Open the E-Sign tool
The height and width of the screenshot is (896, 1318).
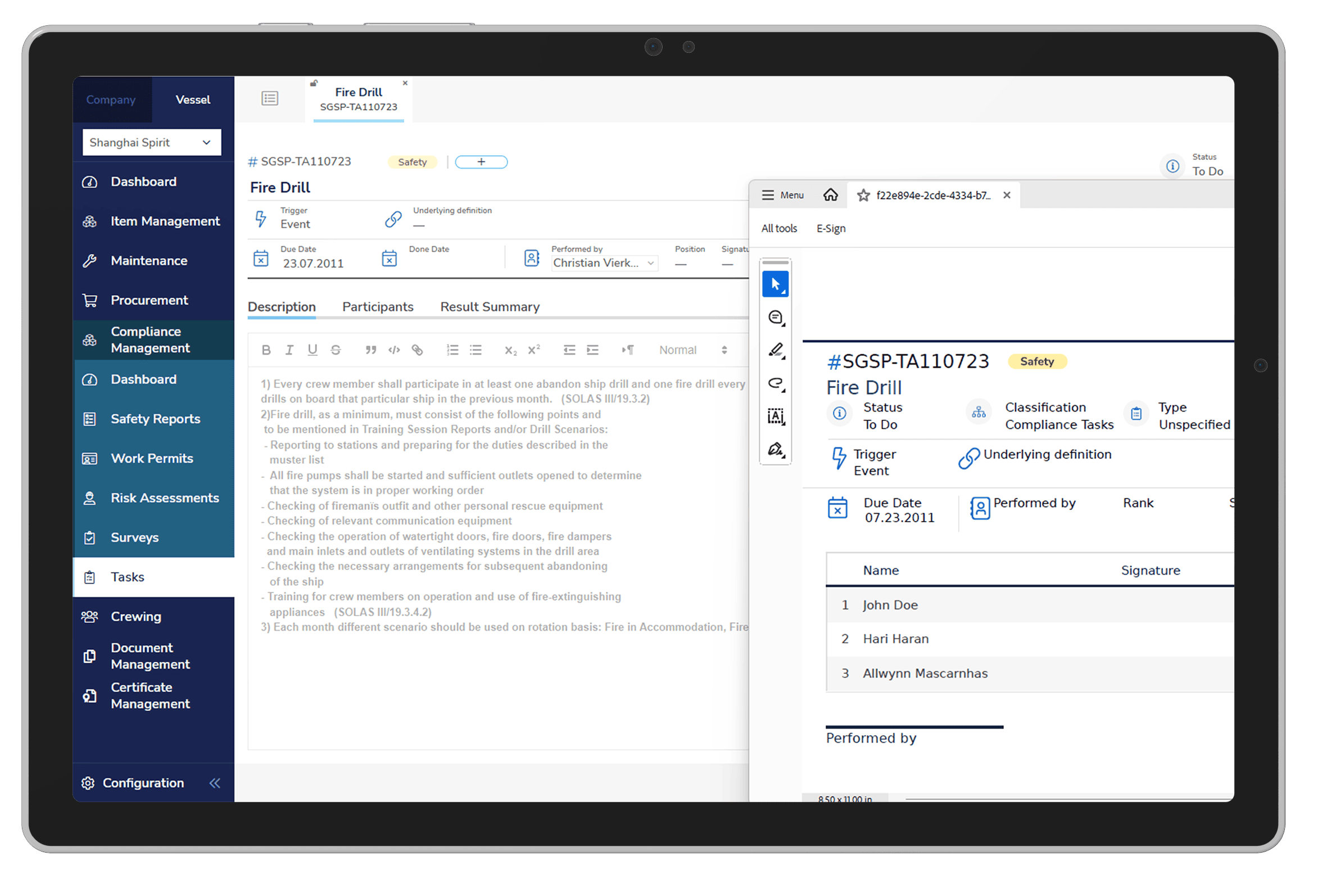830,229
